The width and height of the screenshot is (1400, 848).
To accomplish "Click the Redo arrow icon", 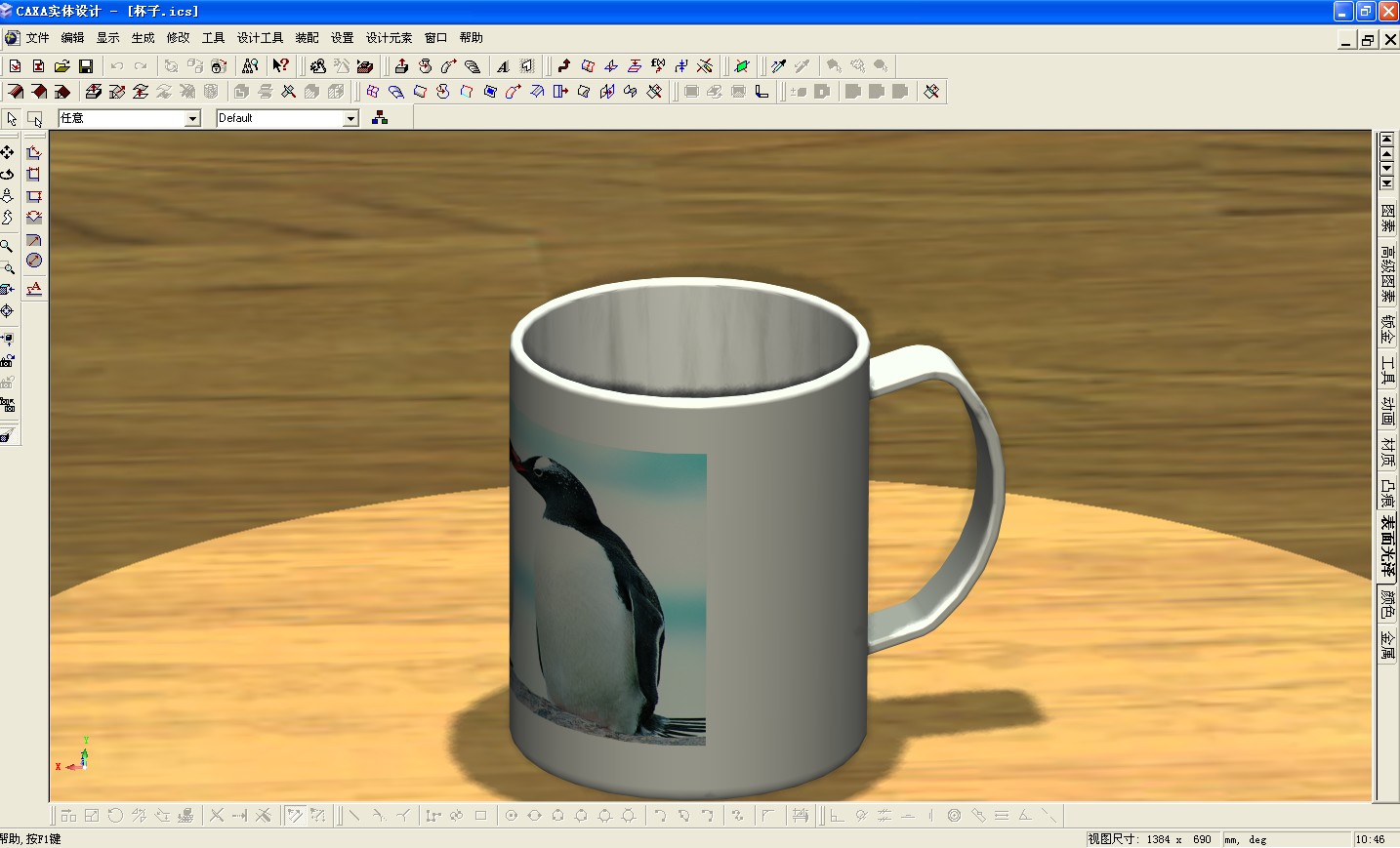I will pyautogui.click(x=141, y=66).
